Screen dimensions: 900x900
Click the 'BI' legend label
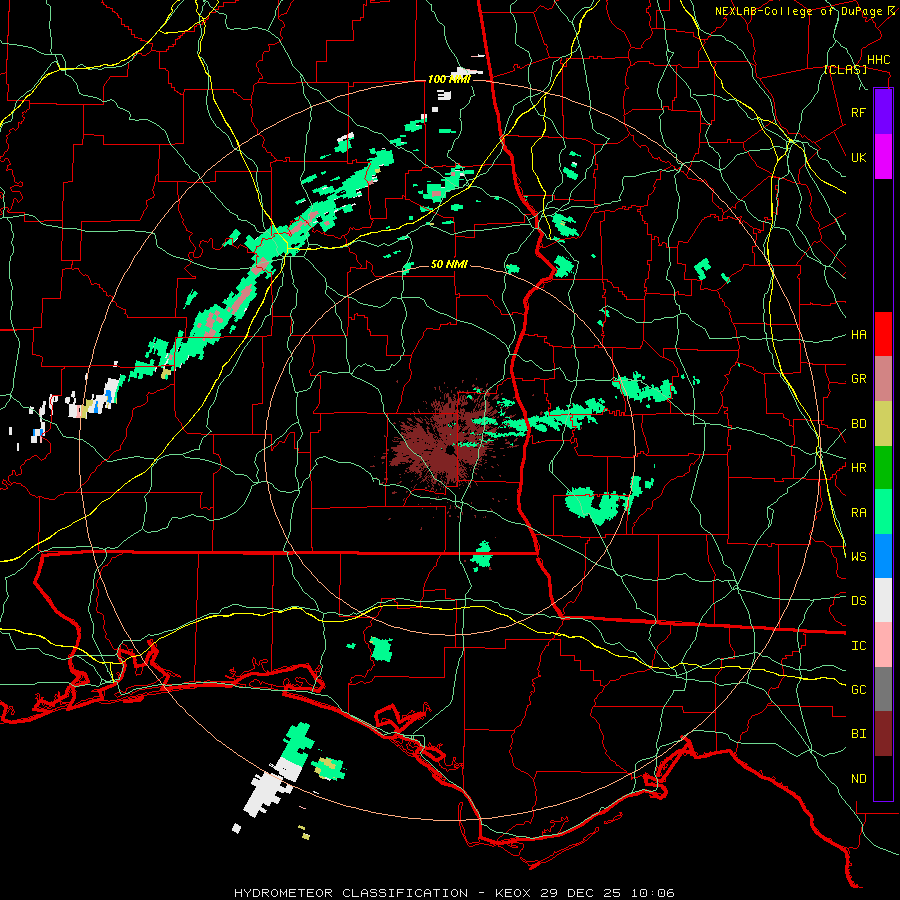[859, 734]
